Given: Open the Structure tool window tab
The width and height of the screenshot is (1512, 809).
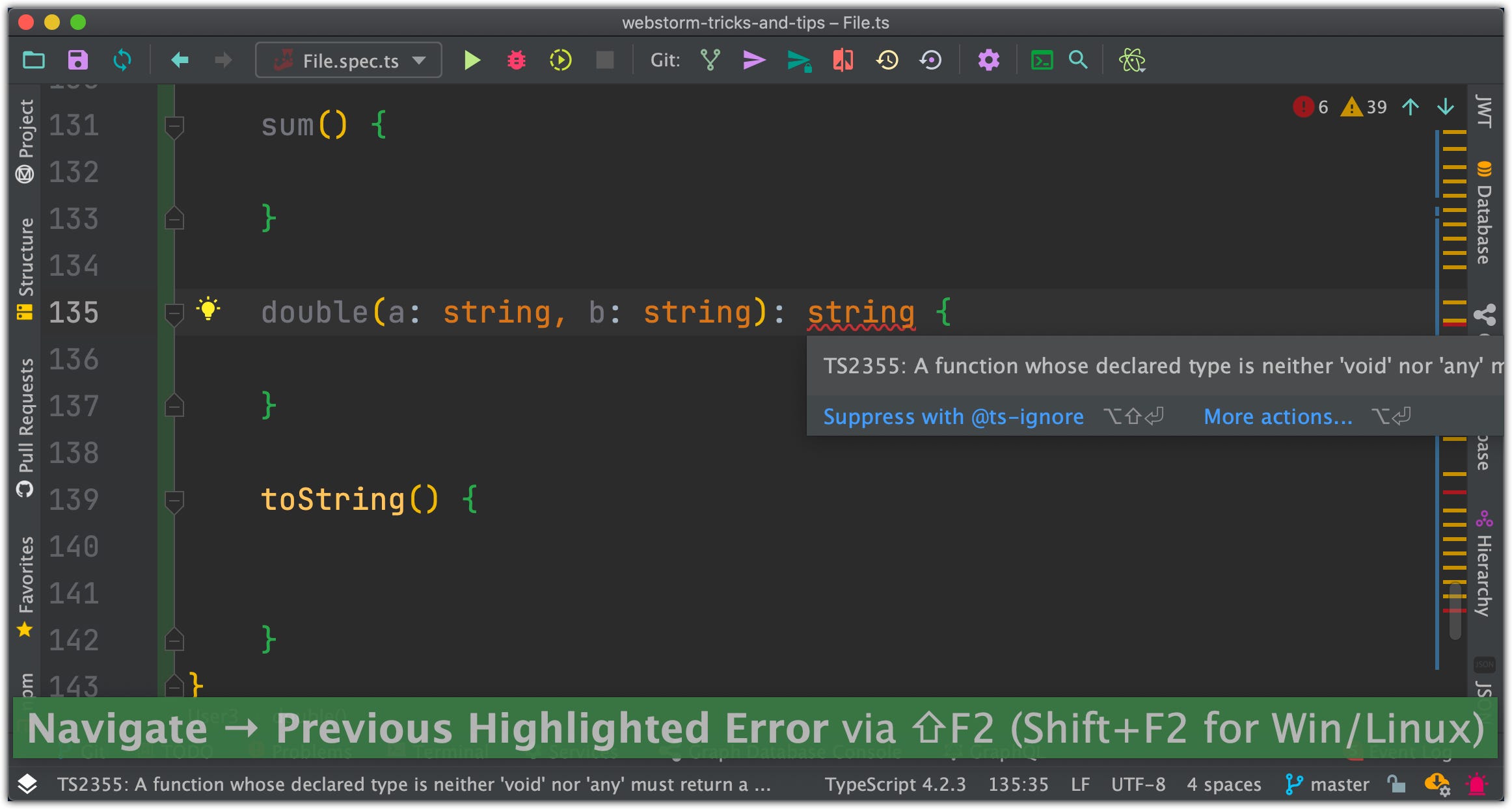Looking at the screenshot, I should [x=25, y=267].
